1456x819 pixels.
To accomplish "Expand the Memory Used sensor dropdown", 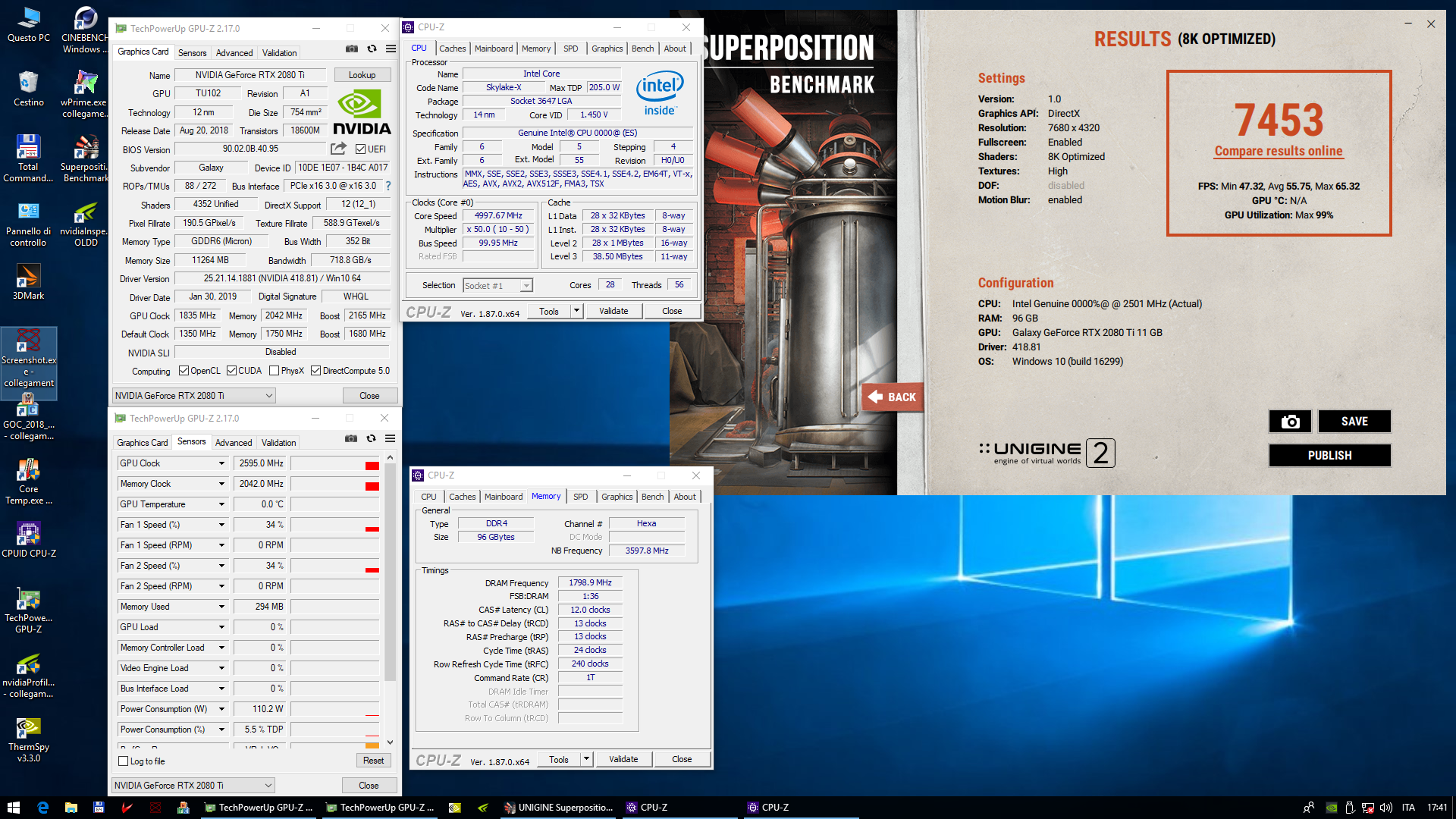I will [221, 607].
